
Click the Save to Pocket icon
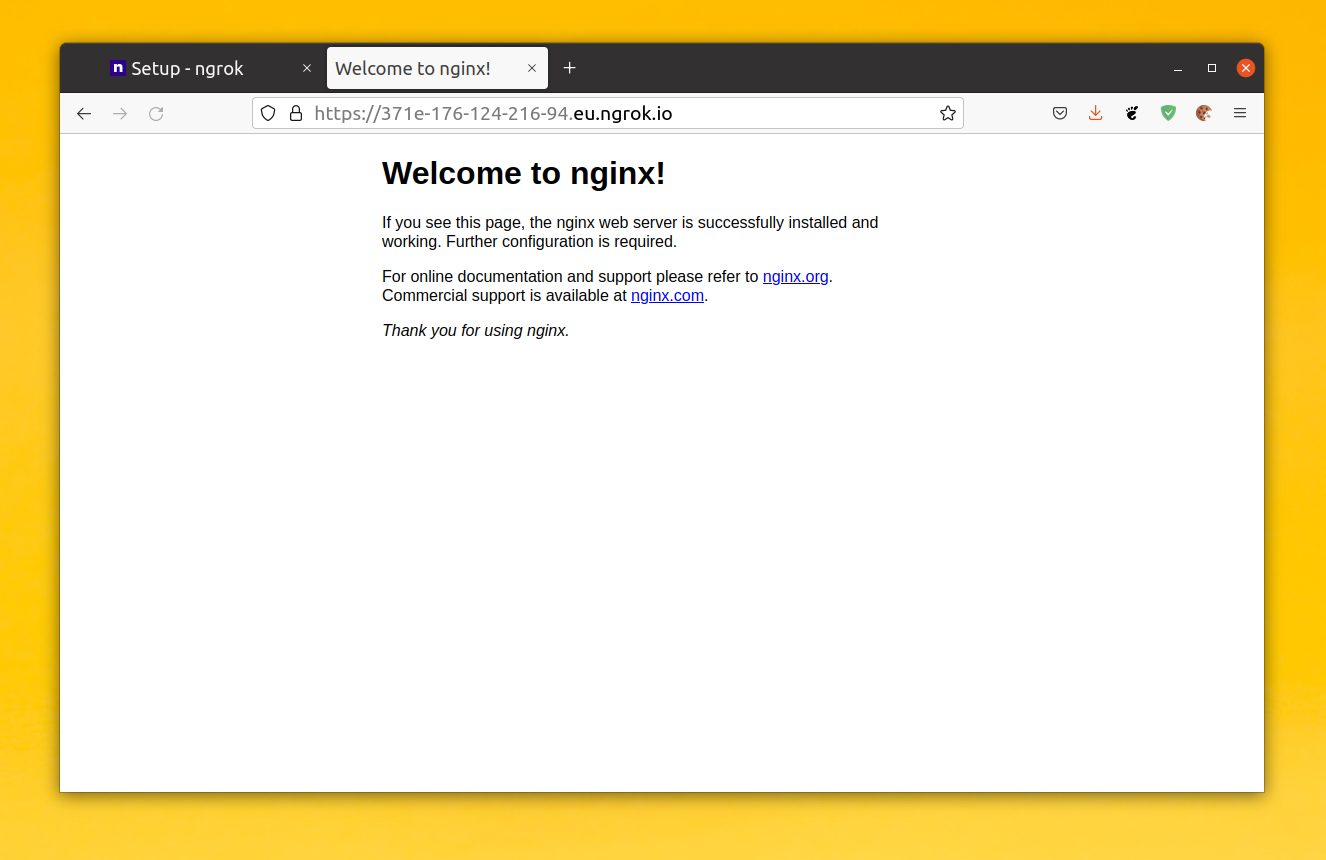click(1060, 114)
